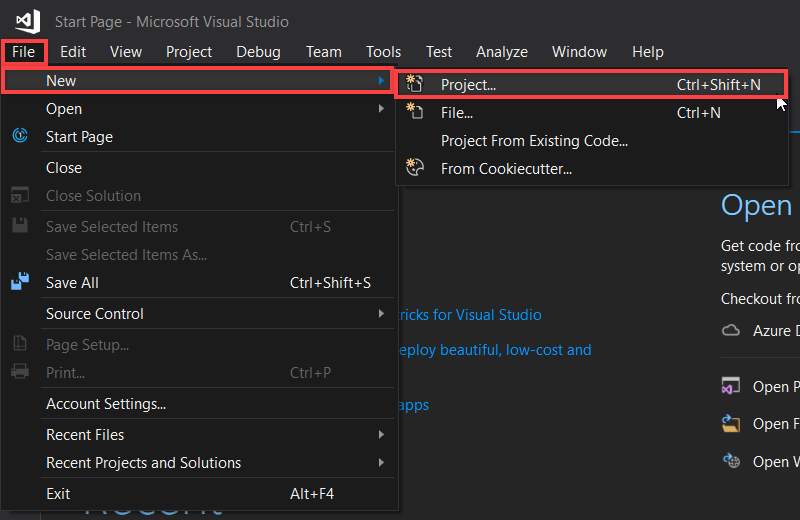Click the 'eploy beautiful, low-cost and' link
Viewport: 800px width, 520px height.
495,350
